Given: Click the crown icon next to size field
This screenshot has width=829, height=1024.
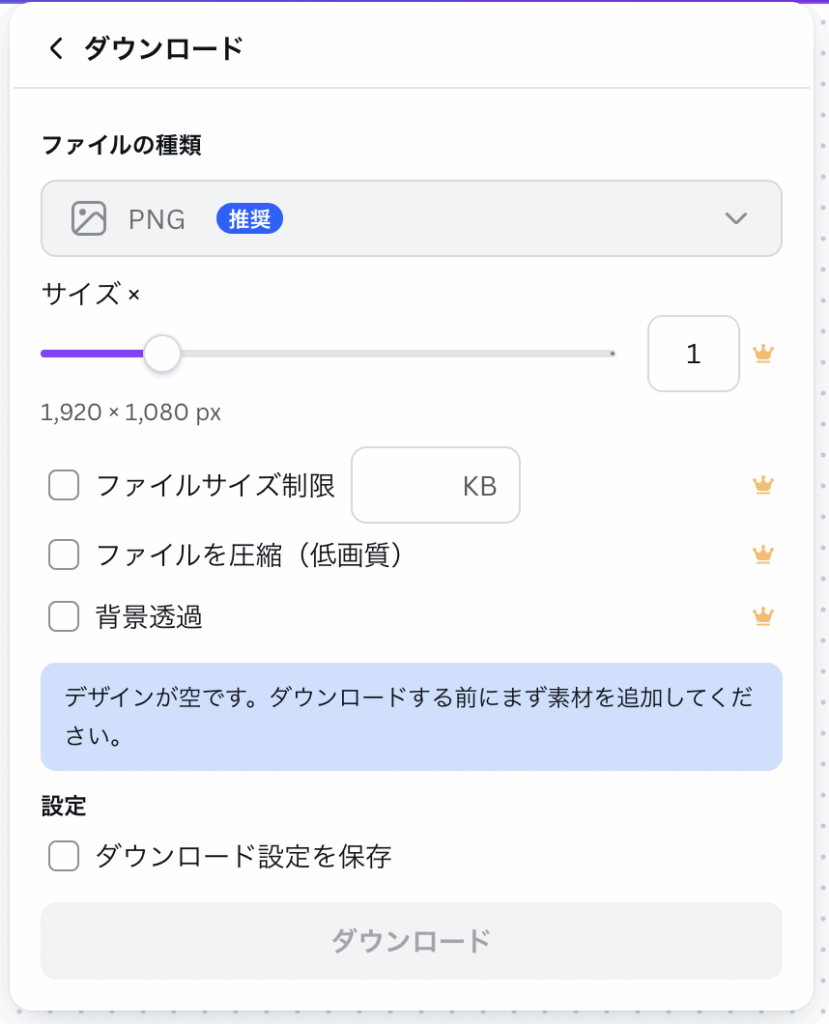Looking at the screenshot, I should 764,353.
